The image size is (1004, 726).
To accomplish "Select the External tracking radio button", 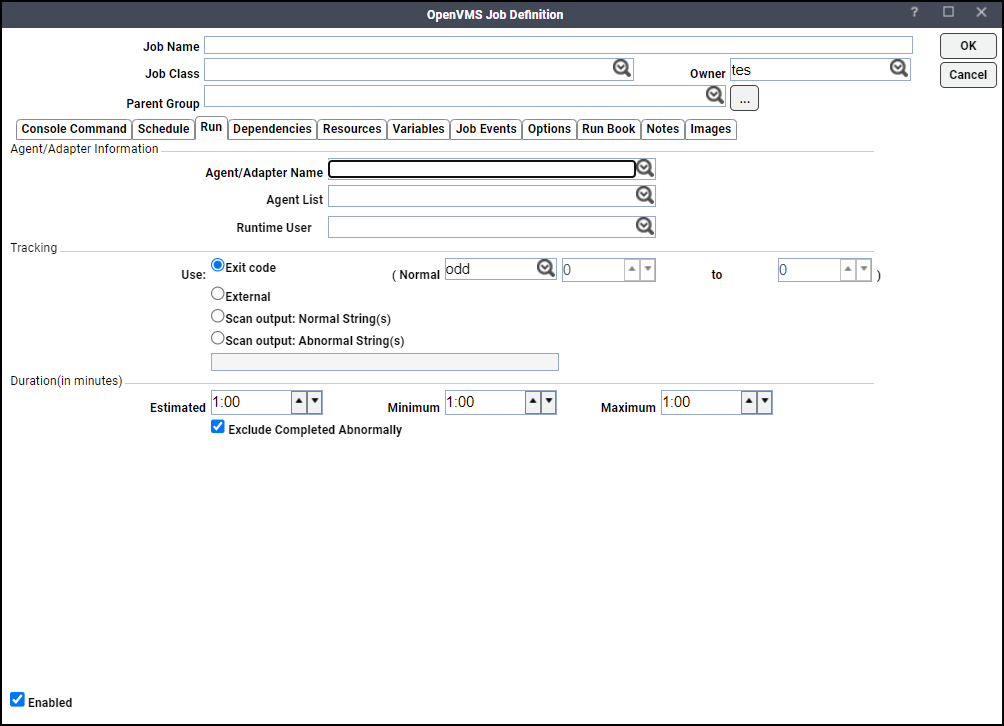I will pos(217,295).
